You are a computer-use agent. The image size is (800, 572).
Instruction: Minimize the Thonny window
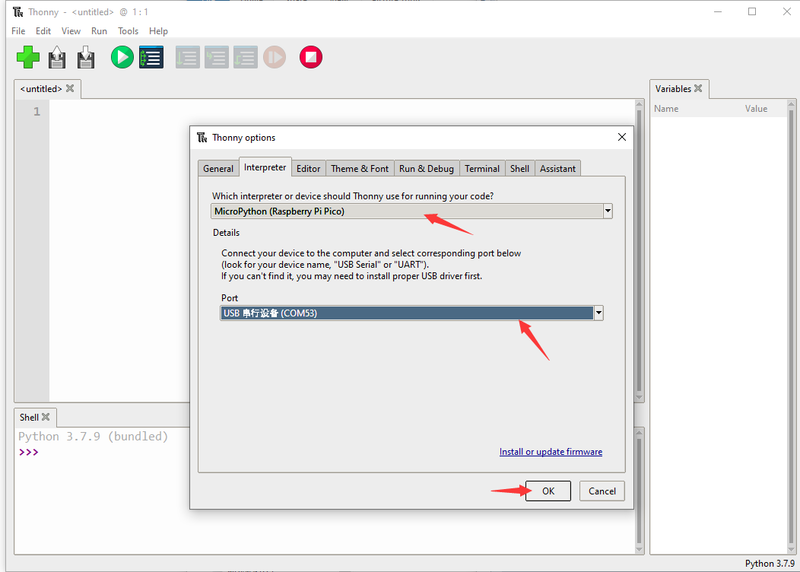coord(717,12)
